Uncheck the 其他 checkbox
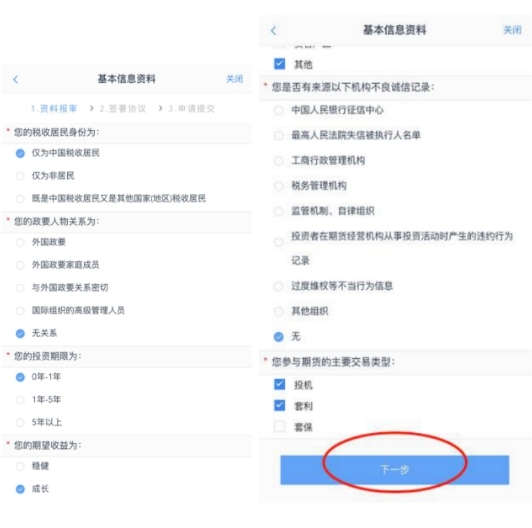Screen dimensions: 532x528 (280, 64)
